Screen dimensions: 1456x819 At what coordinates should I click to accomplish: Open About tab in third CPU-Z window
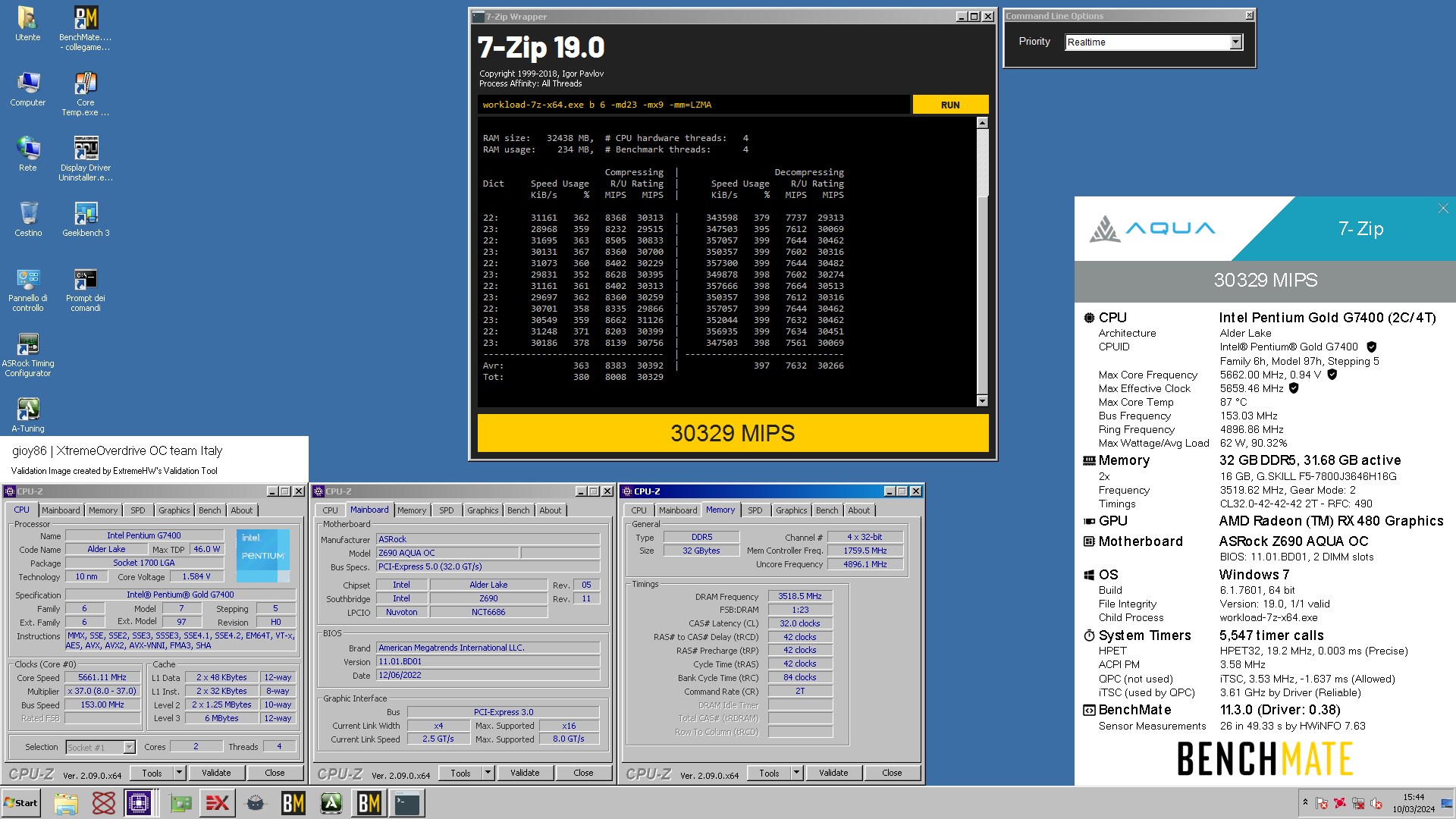coord(859,510)
